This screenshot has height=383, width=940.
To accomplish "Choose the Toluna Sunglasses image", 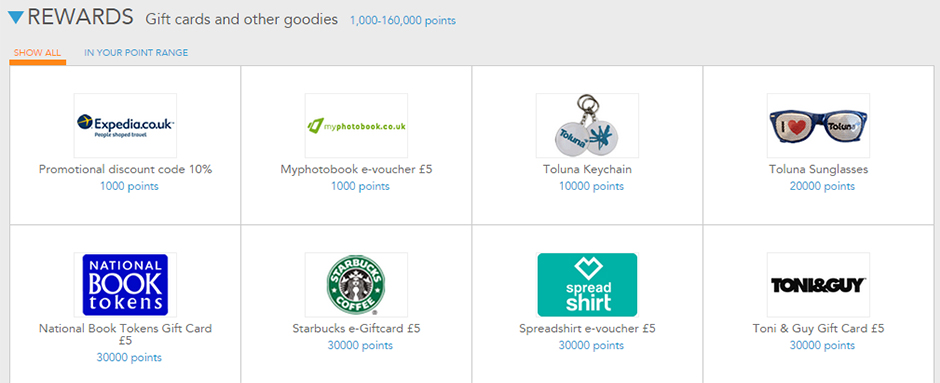I will pyautogui.click(x=818, y=125).
